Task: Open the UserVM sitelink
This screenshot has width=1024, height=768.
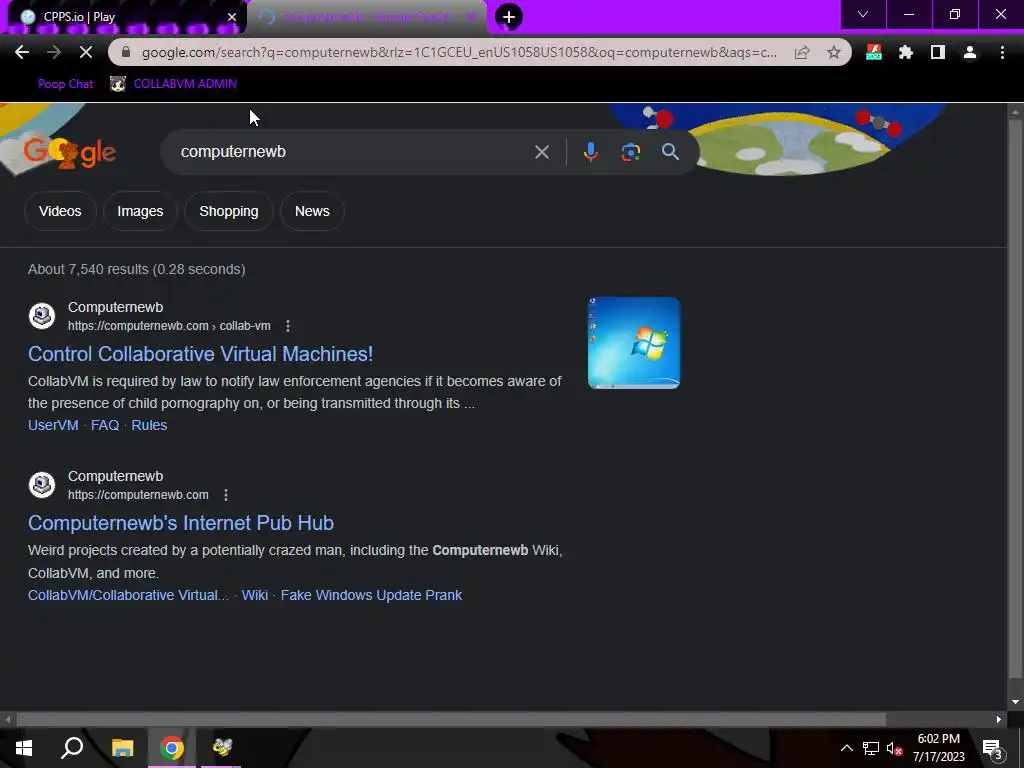Action: [53, 425]
